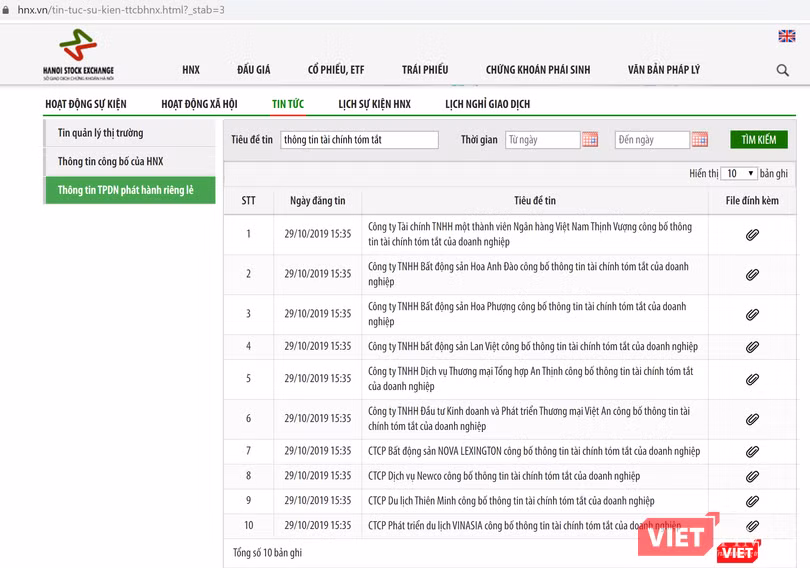Open Tin quản lý thị trường sidebar item
The height and width of the screenshot is (568, 810).
[100, 133]
